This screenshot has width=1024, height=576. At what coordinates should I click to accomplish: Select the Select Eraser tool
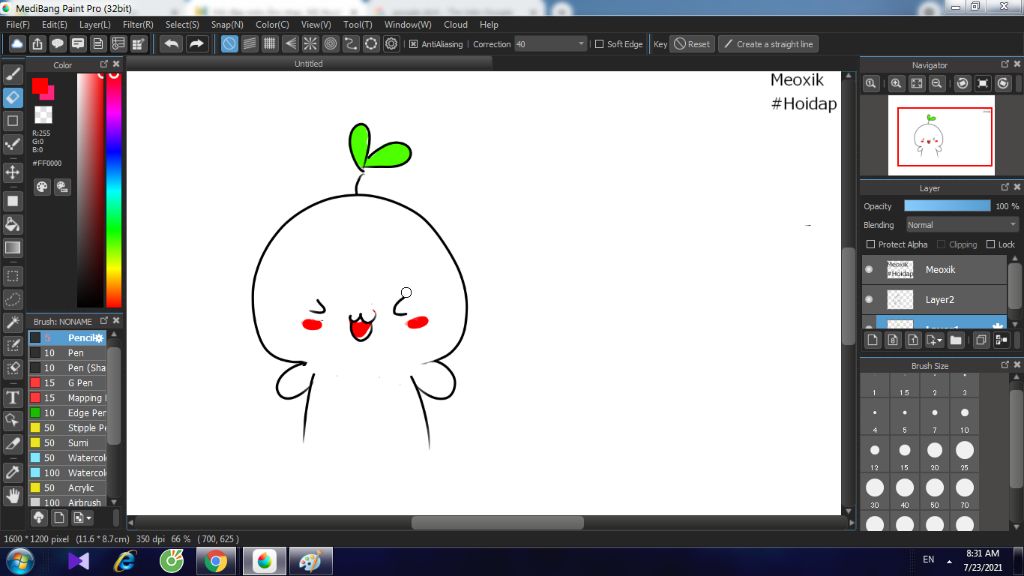click(x=12, y=368)
